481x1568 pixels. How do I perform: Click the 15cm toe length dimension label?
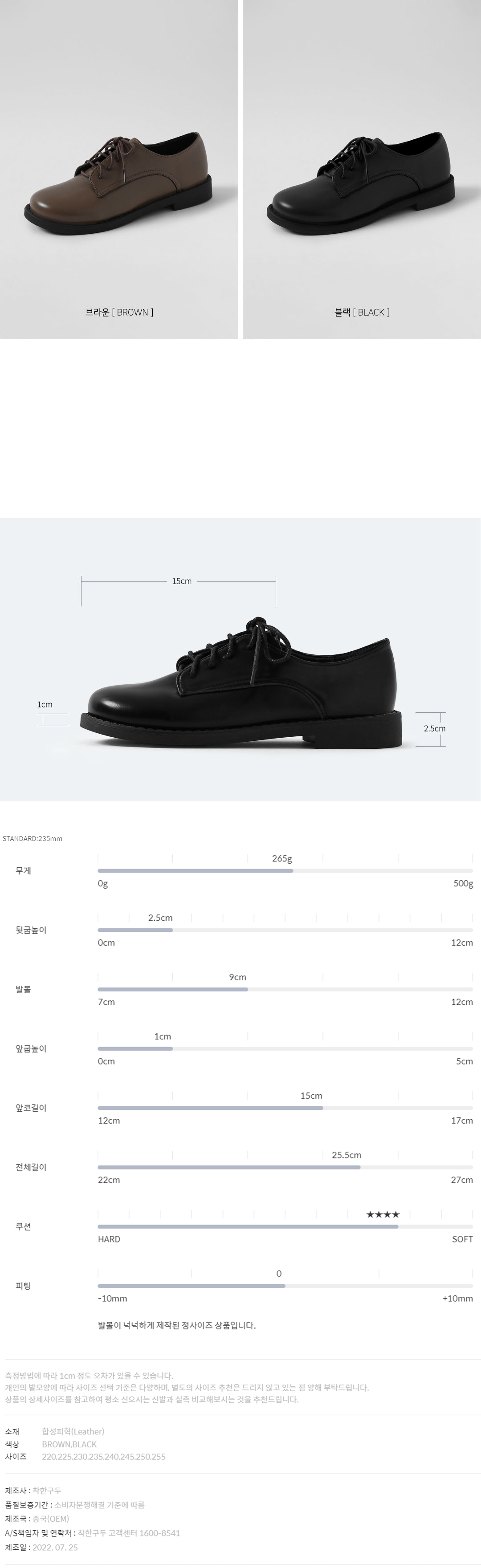(181, 581)
